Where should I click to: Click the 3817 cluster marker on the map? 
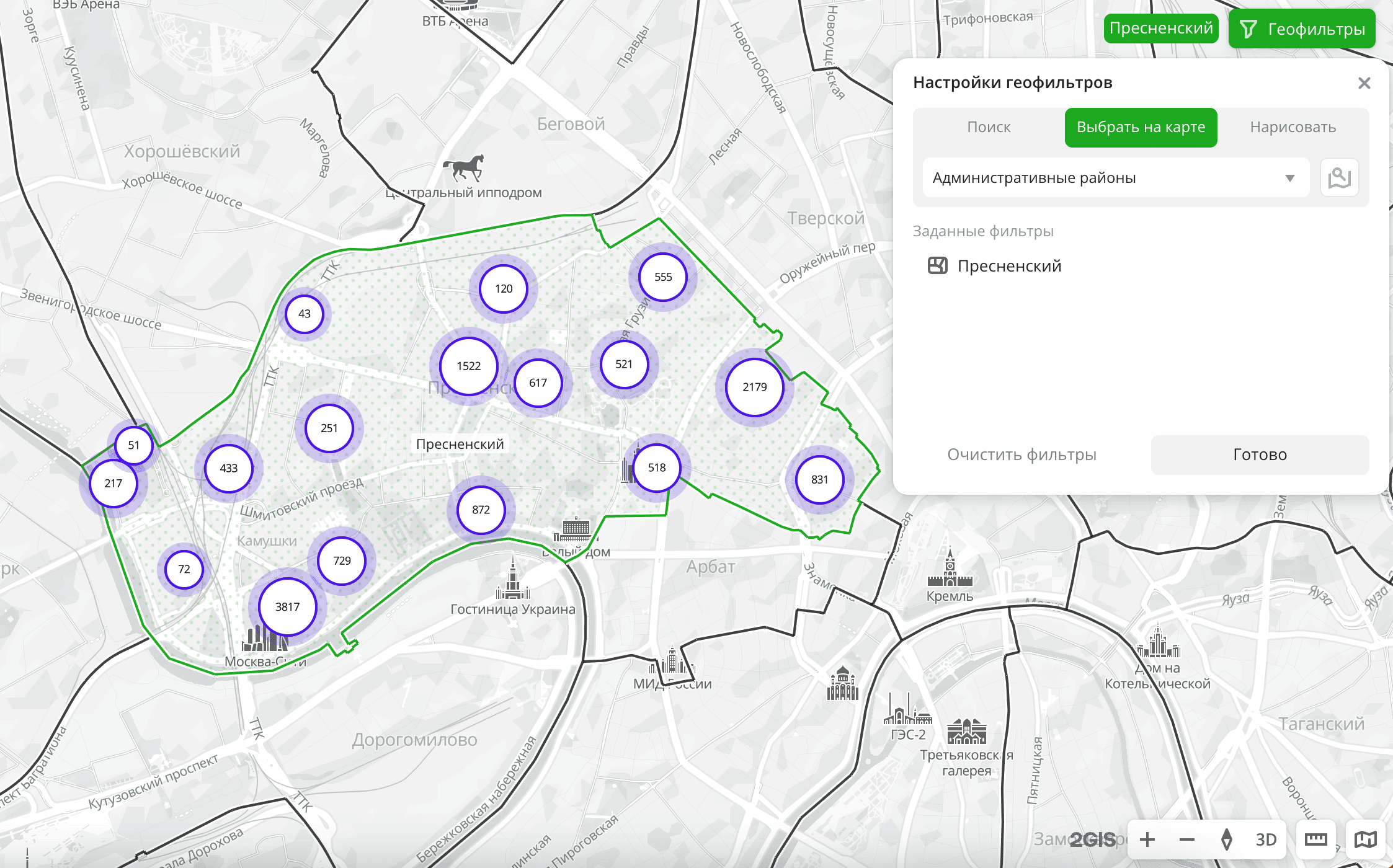click(287, 607)
